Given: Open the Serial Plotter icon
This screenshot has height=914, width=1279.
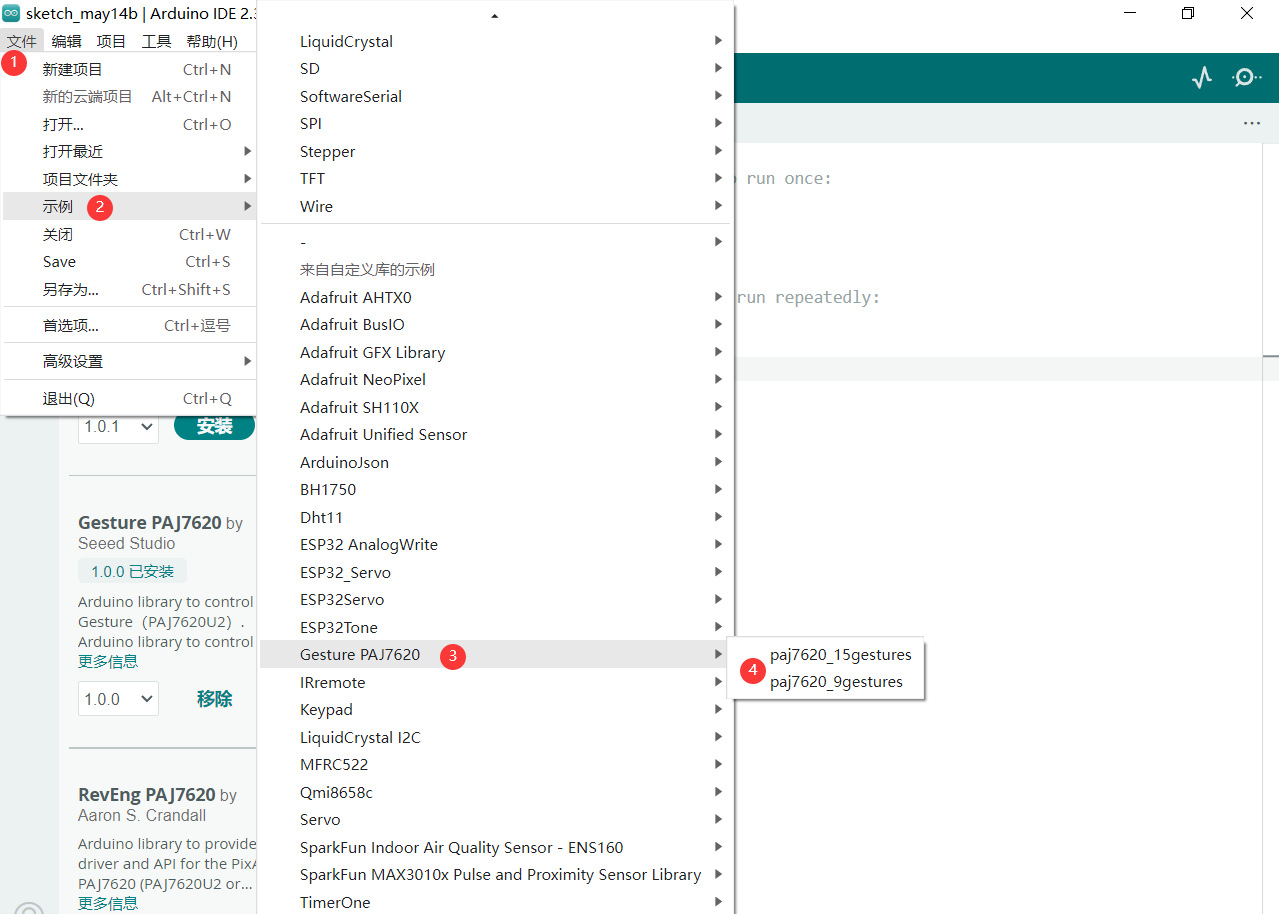Looking at the screenshot, I should point(1202,77).
